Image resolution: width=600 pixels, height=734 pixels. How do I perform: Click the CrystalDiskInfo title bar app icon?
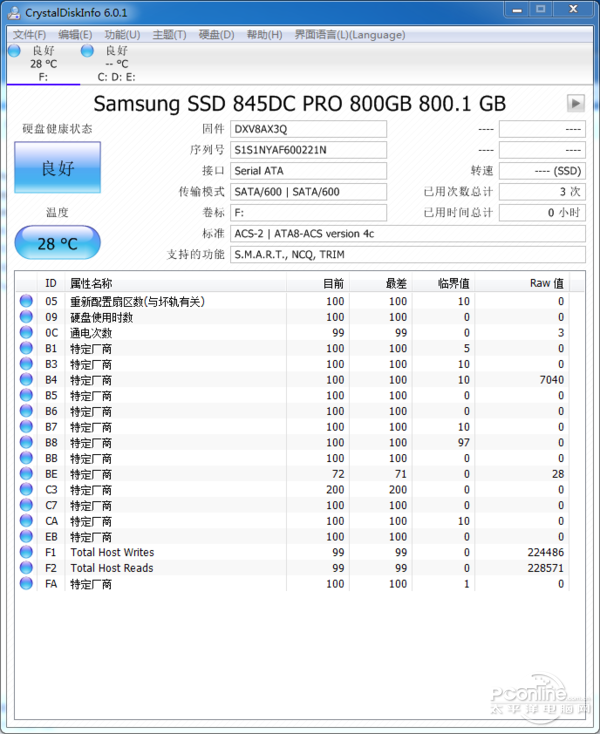point(14,12)
